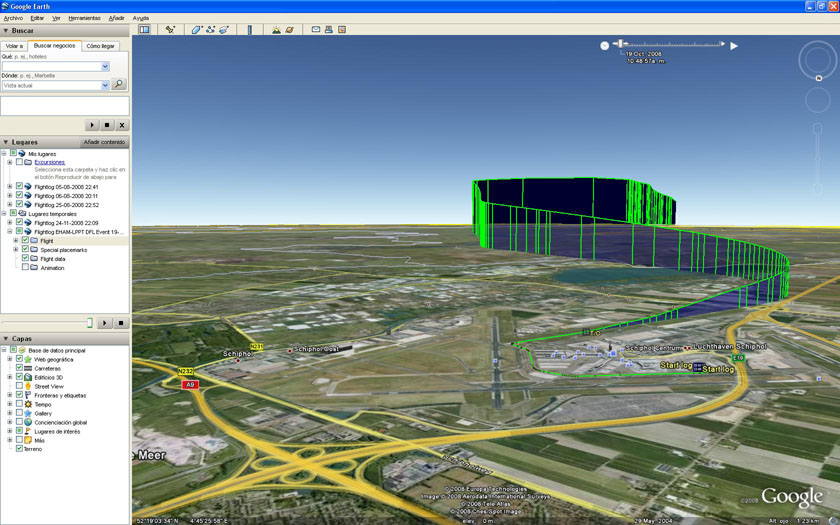Open the Herramientas menu
The height and width of the screenshot is (525, 840).
84,18
